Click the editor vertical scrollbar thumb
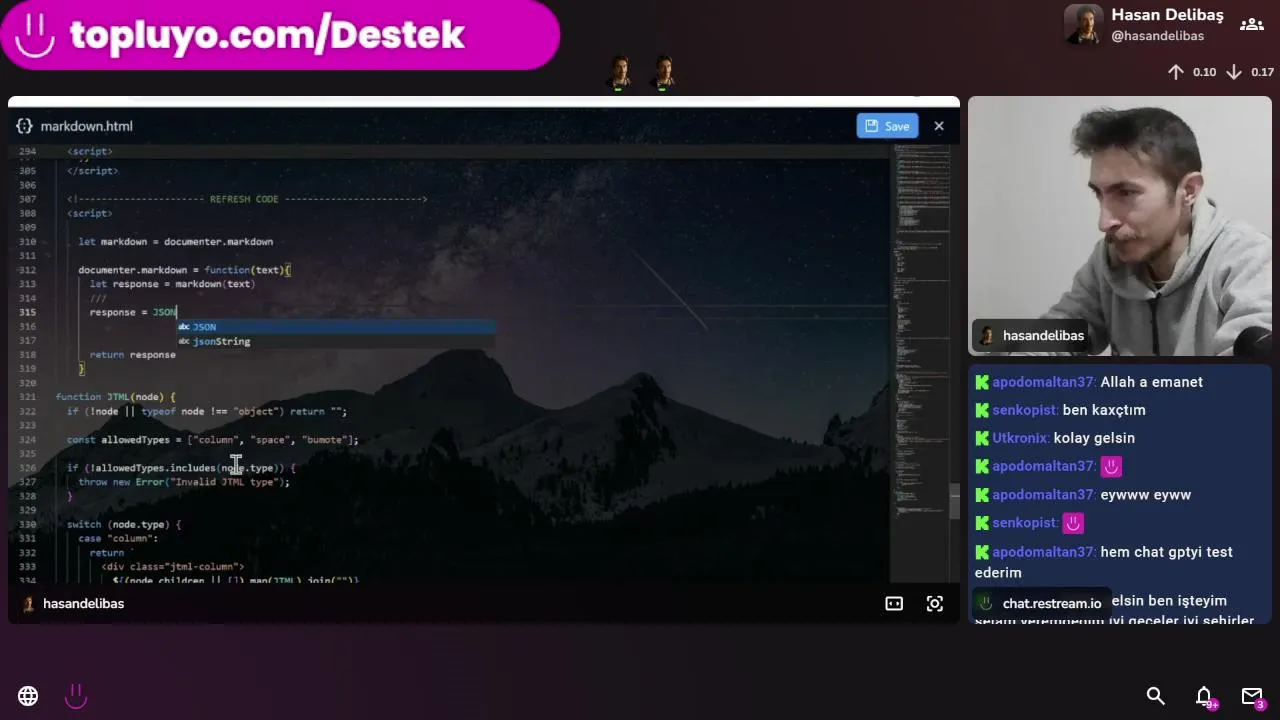 [955, 501]
